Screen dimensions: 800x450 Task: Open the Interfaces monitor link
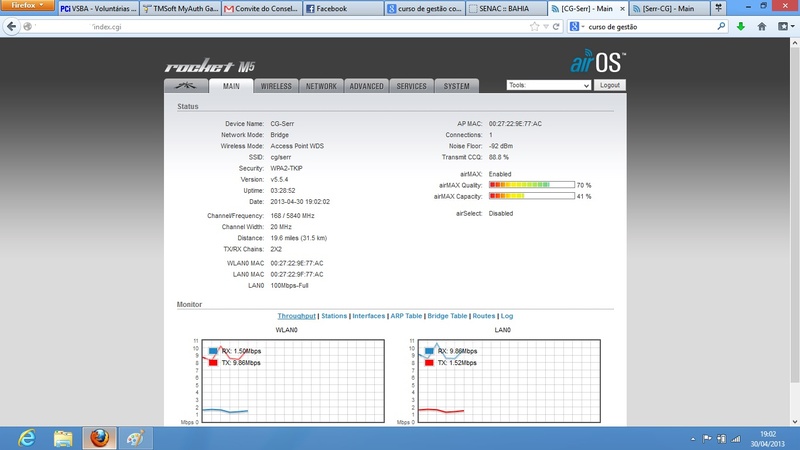(x=368, y=316)
